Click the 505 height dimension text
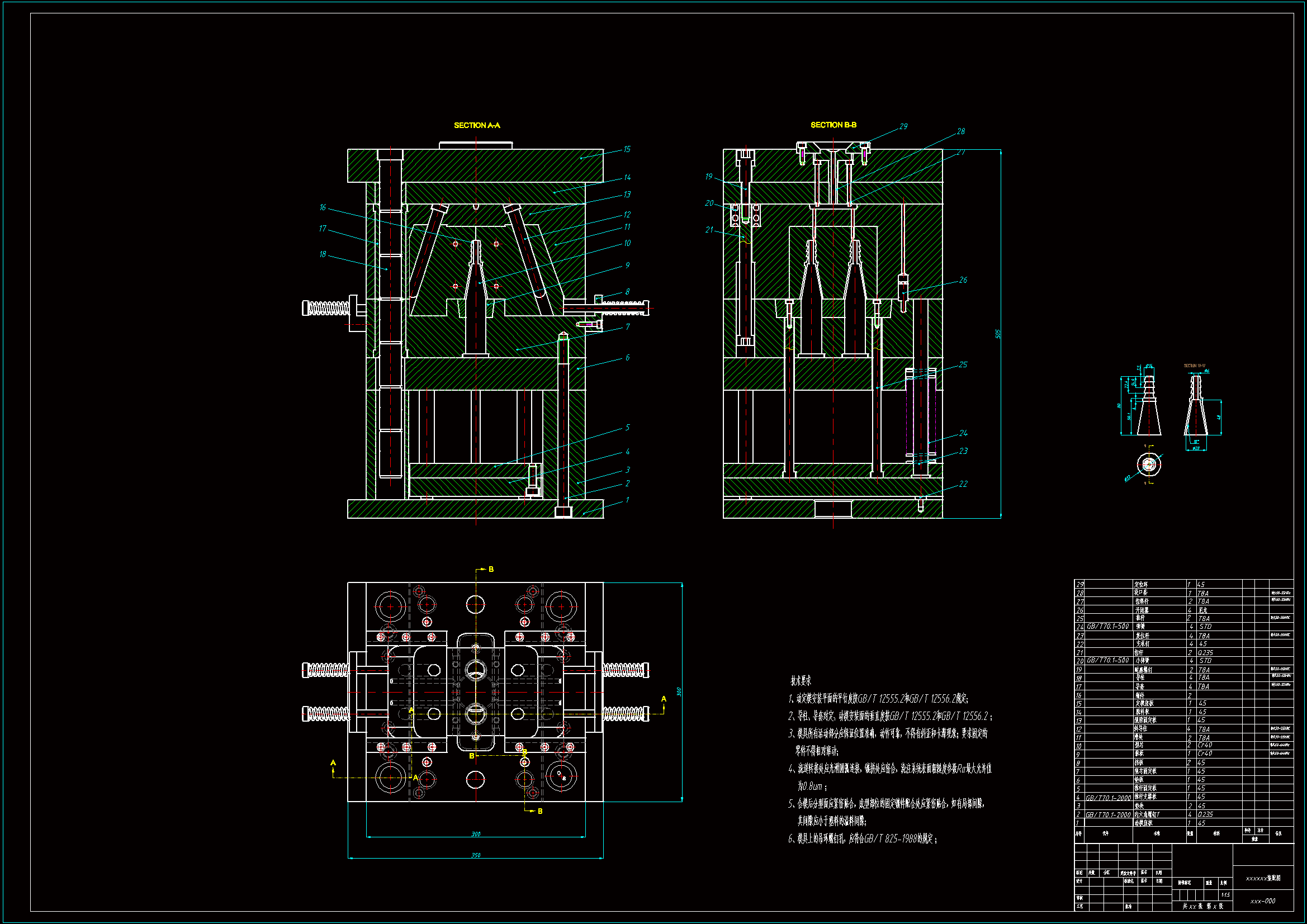Viewport: 1307px width, 924px height. [x=998, y=334]
